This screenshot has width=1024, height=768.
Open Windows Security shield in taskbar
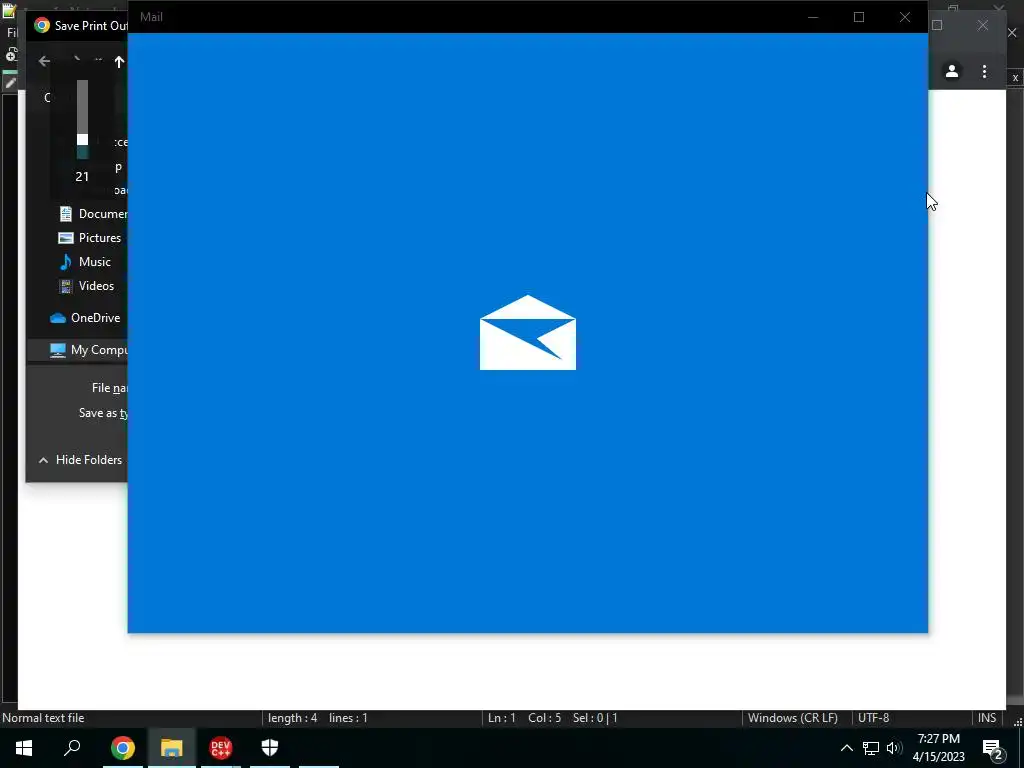[x=270, y=747]
